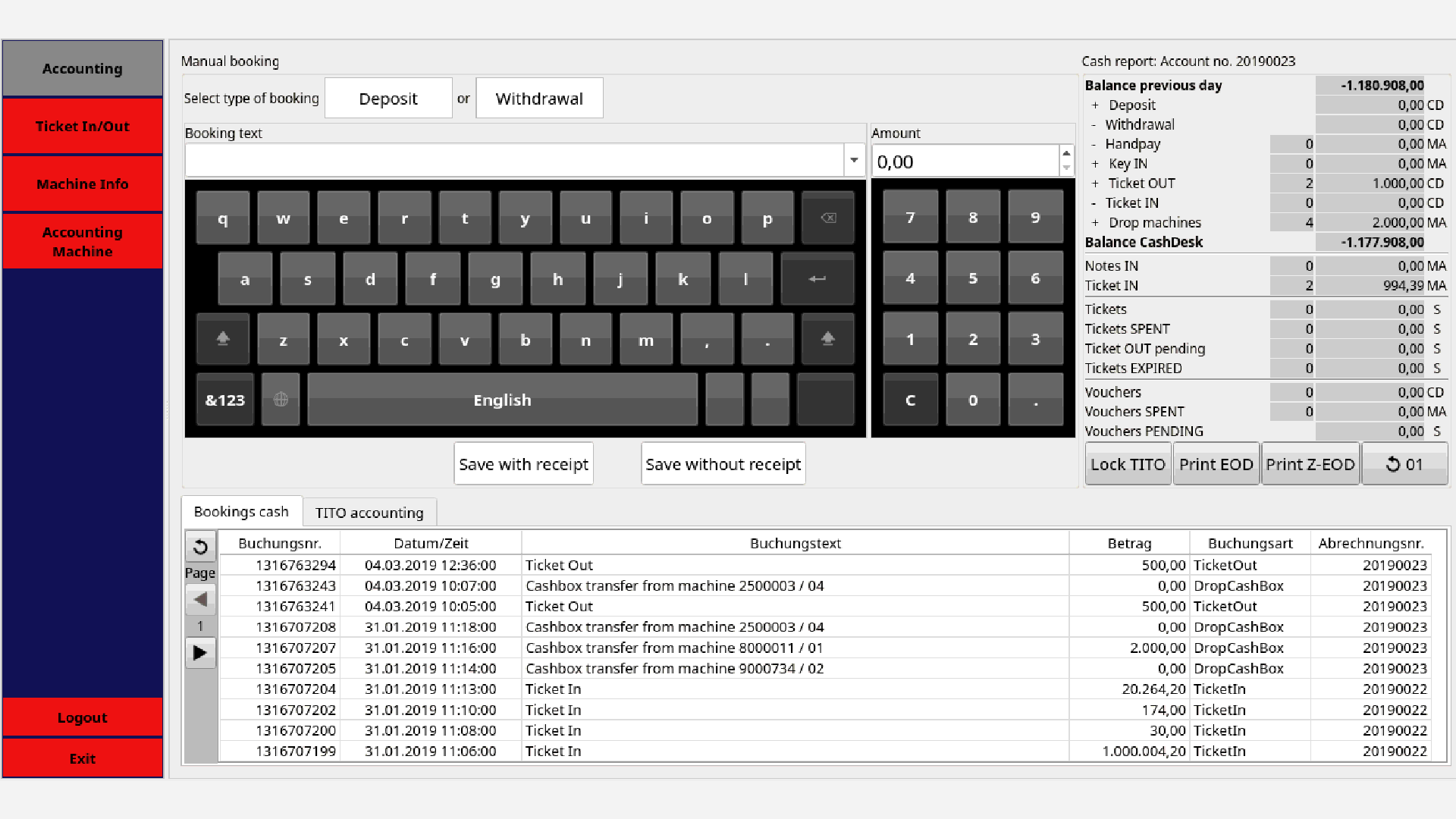Click the Print Z-EOD button
Image resolution: width=1456 pixels, height=819 pixels.
1310,464
